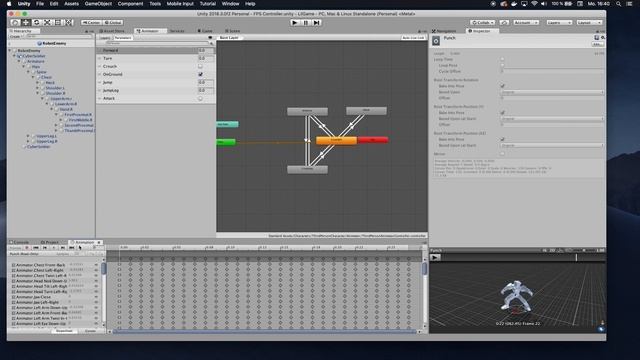This screenshot has width=640, height=360.
Task: Start Play mode with the Play button
Action: tap(295, 23)
